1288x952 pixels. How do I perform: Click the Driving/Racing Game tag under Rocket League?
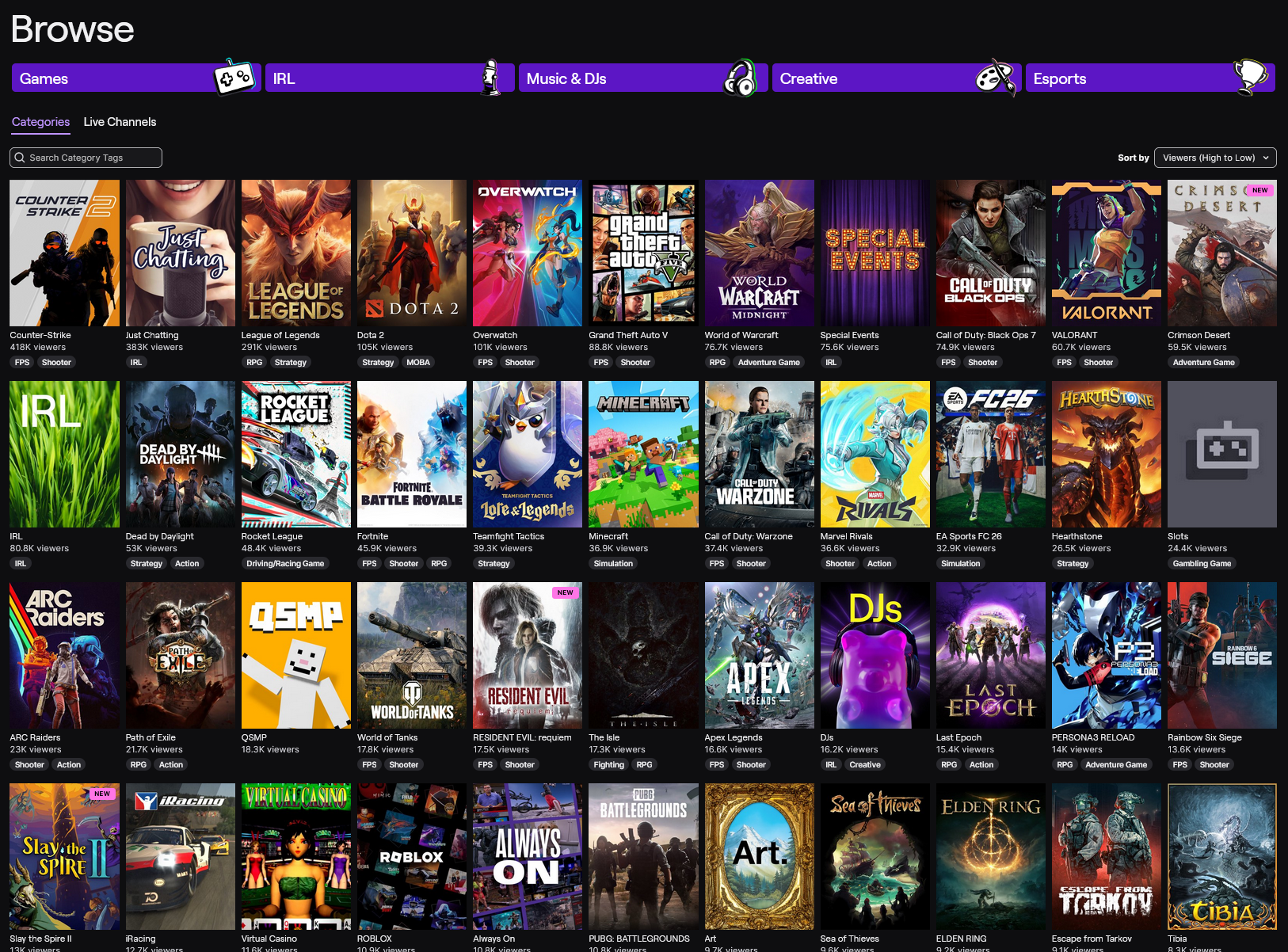[285, 564]
